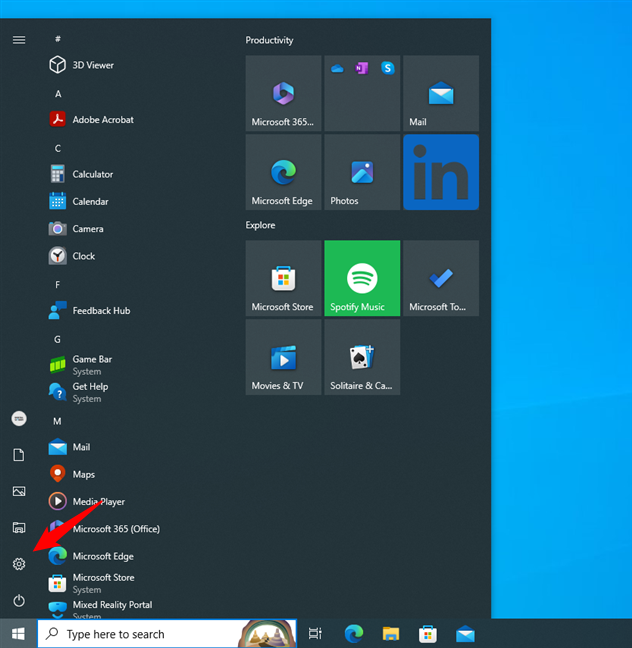Open Mail from the taskbar
Image resolution: width=632 pixels, height=648 pixels.
[x=465, y=634]
